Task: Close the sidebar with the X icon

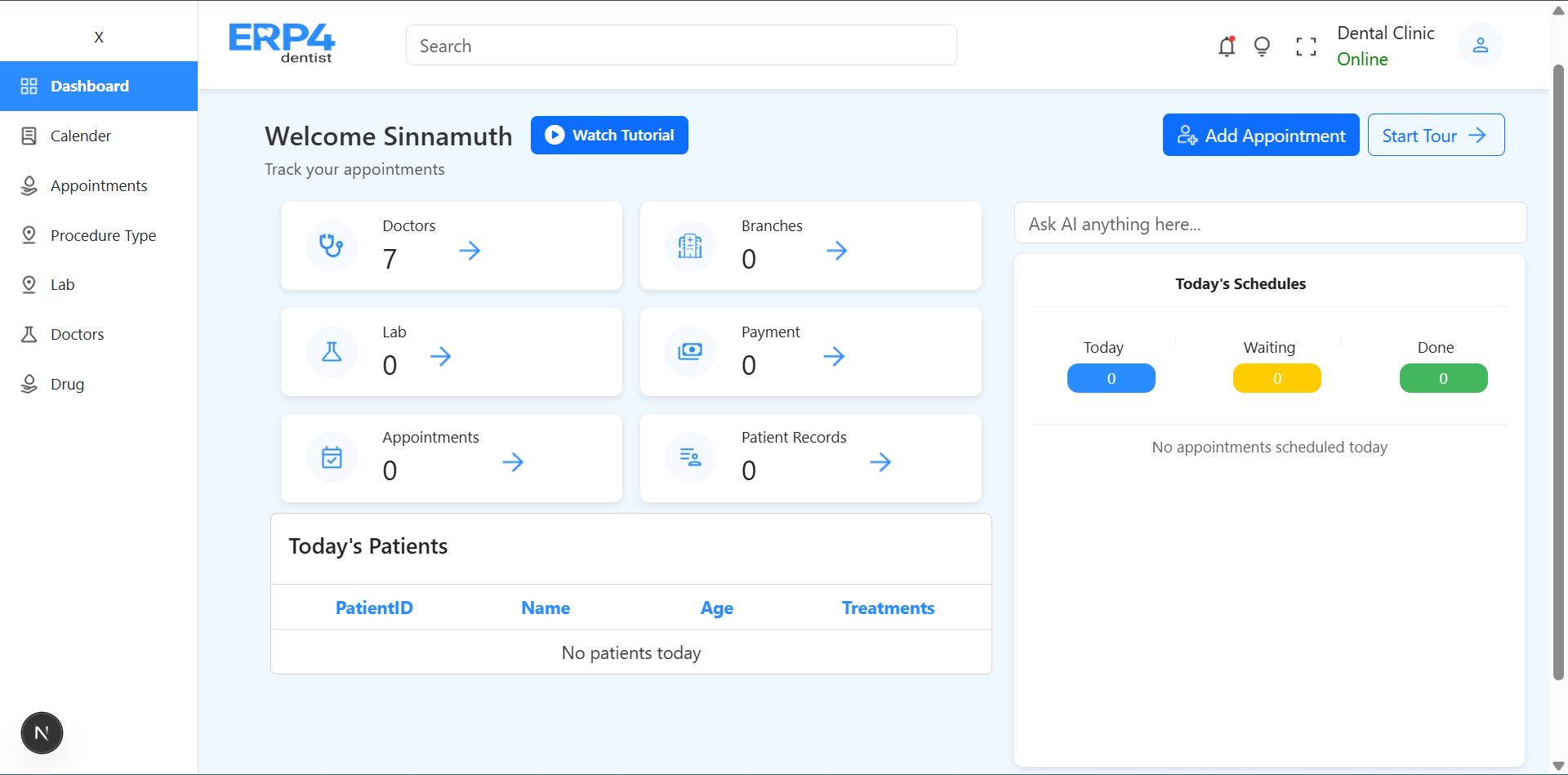Action: 99,37
